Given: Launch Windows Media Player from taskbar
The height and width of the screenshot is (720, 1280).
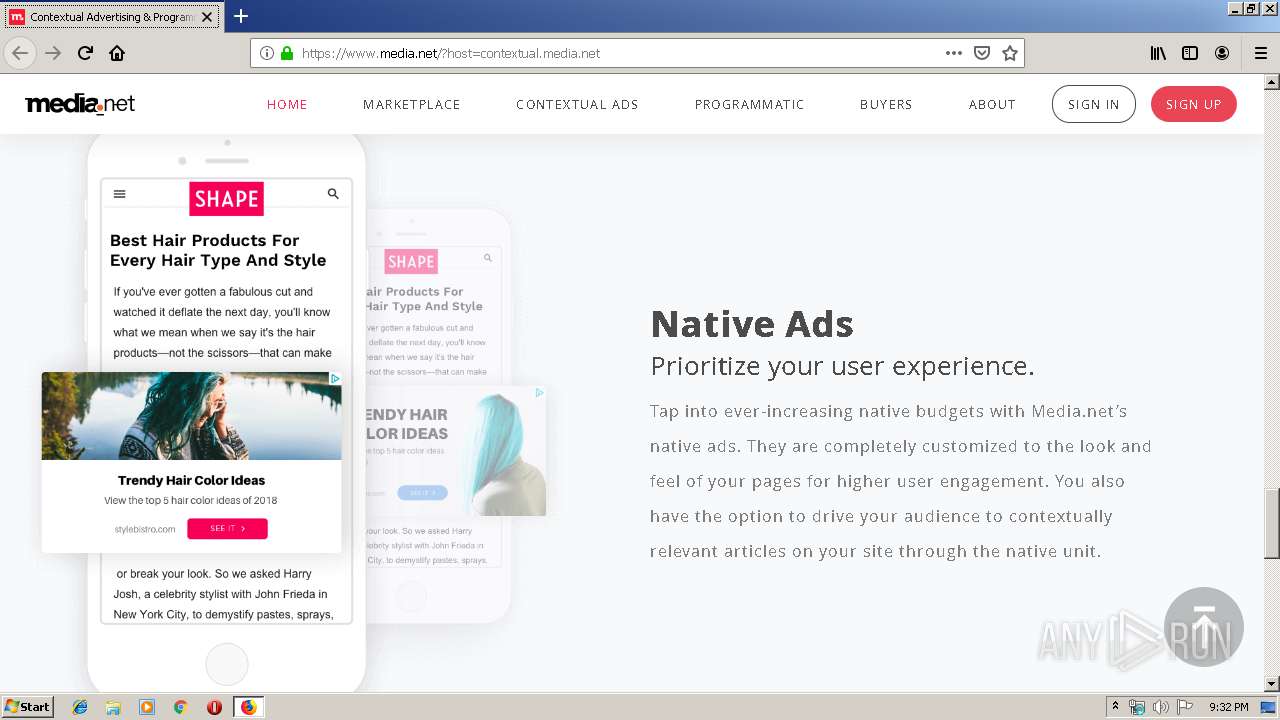Looking at the screenshot, I should click(147, 707).
